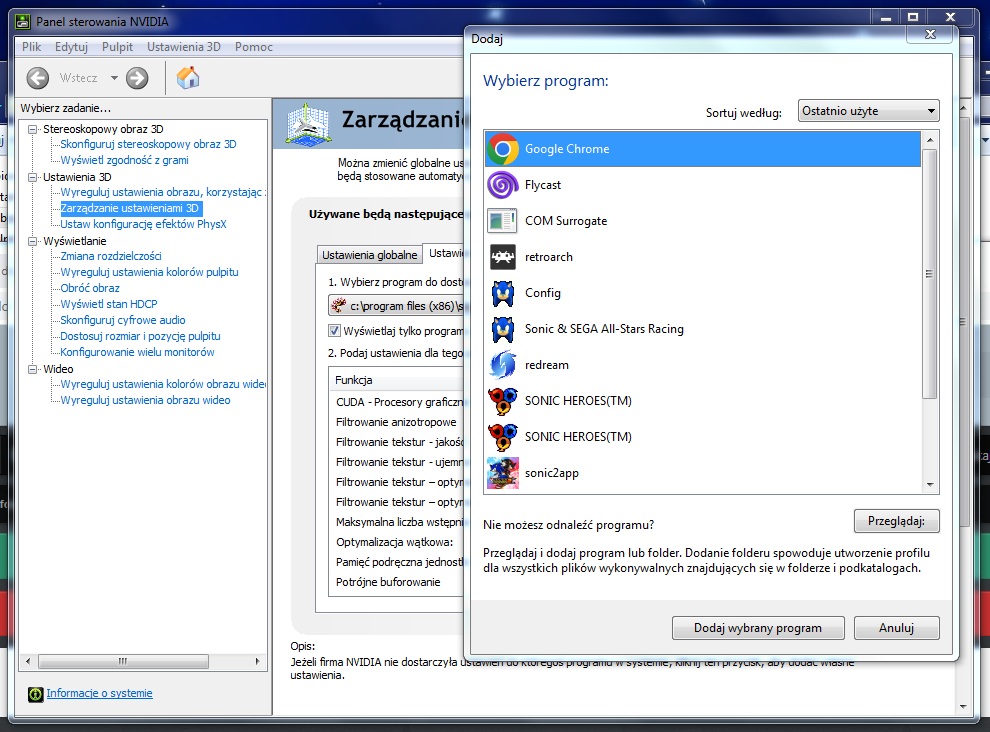
Task: Open Dostosuj rozmiar i pozycję pulpitu
Action: click(x=140, y=337)
